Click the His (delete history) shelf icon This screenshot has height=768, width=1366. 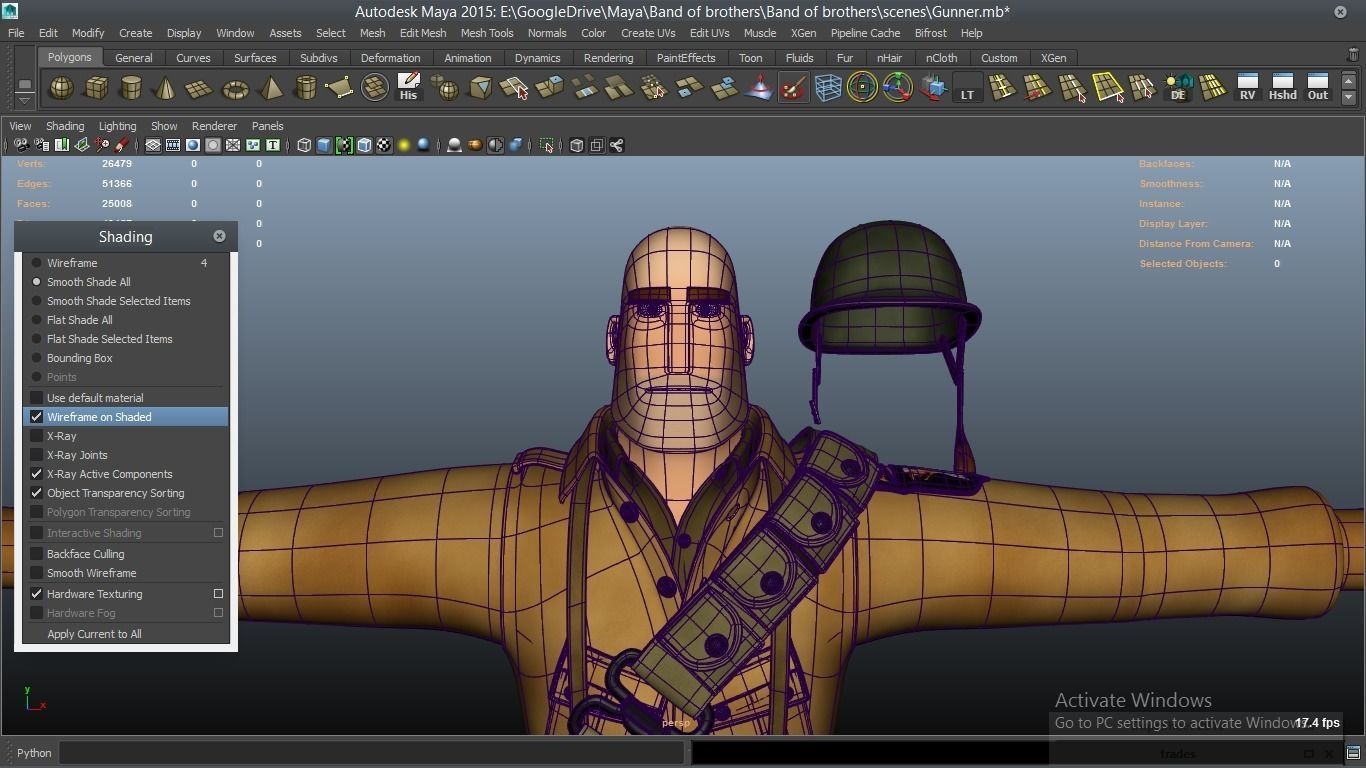(408, 88)
